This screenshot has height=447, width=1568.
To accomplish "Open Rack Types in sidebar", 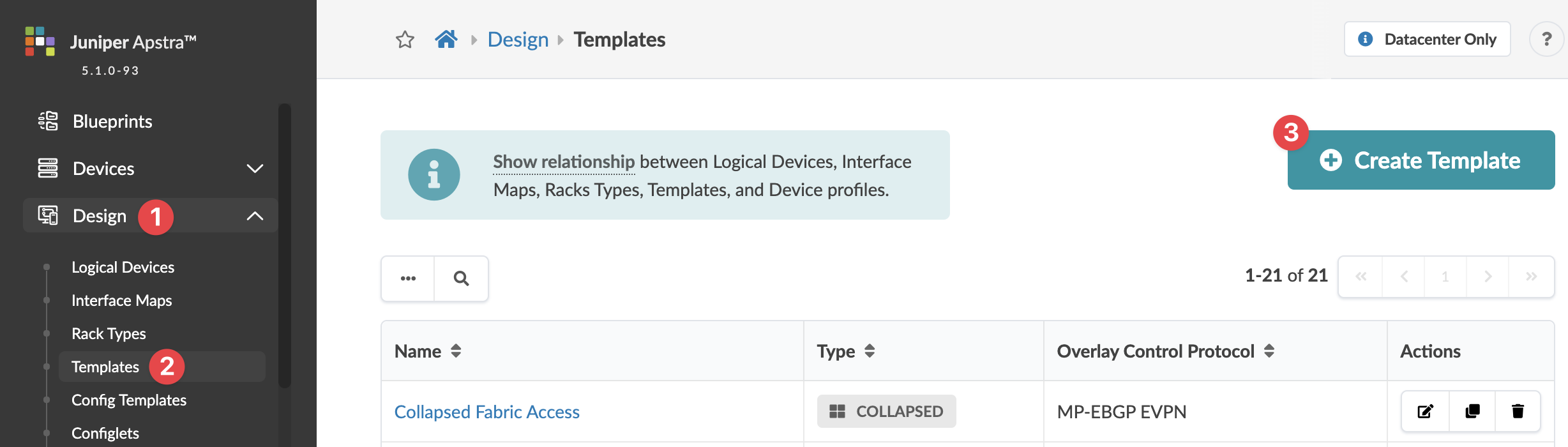I will pyautogui.click(x=109, y=333).
